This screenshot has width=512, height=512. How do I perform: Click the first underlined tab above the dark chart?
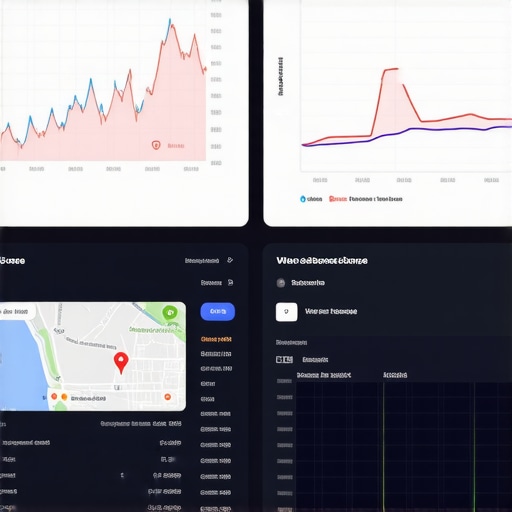[x=324, y=375]
